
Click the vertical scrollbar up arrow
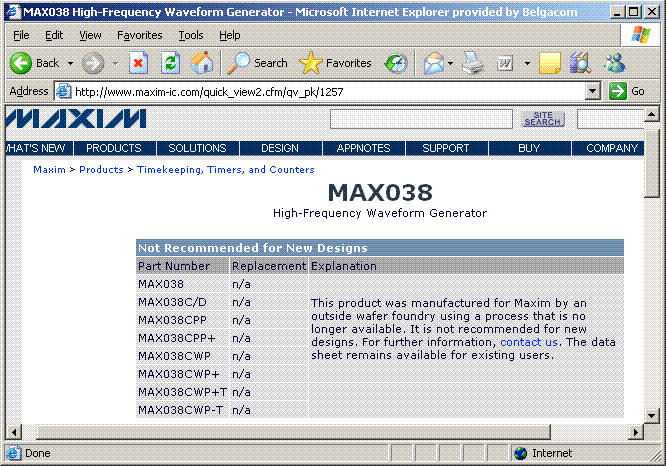652,114
